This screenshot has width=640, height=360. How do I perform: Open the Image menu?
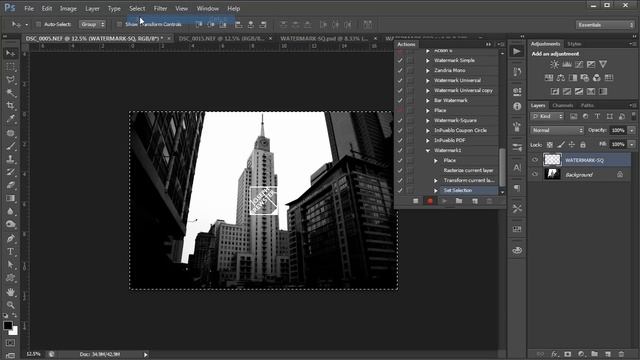click(68, 8)
